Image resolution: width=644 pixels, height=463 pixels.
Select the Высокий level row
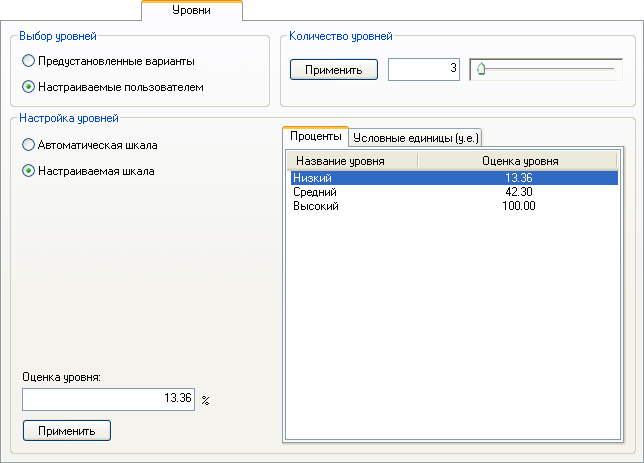[454, 206]
